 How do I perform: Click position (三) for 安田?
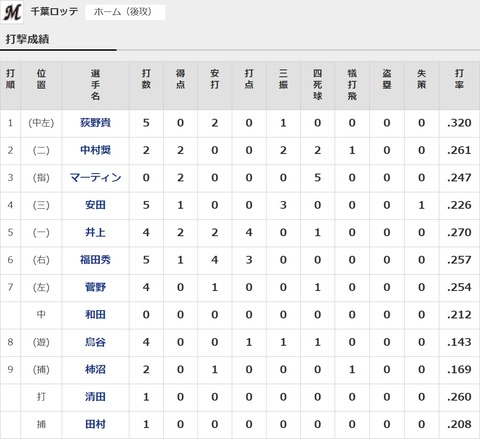[x=41, y=205]
